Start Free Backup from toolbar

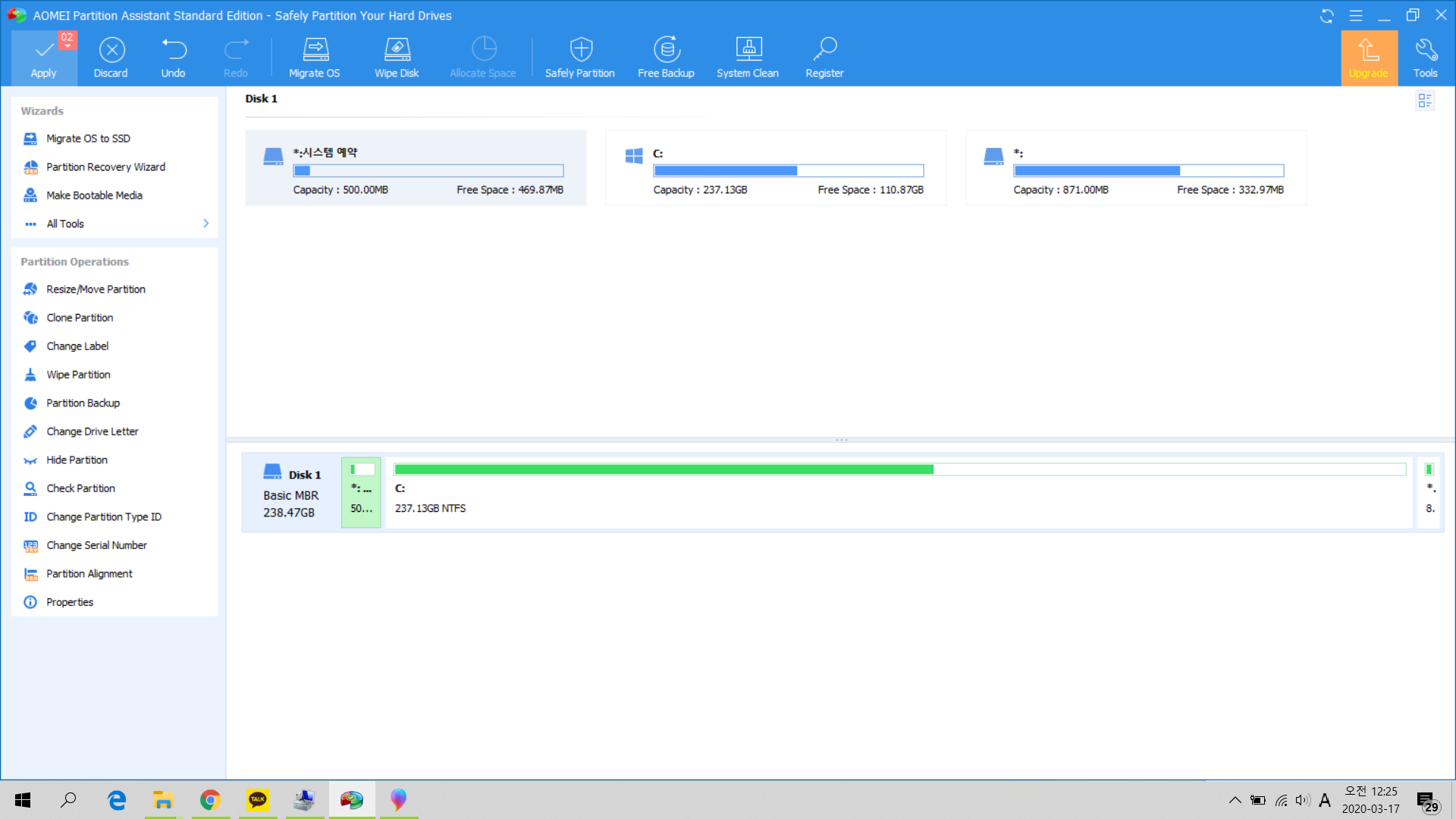666,51
